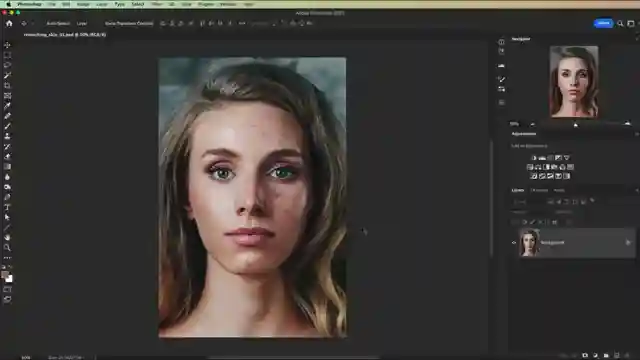Click the Home icon in options bar
The width and height of the screenshot is (640, 360).
point(9,23)
